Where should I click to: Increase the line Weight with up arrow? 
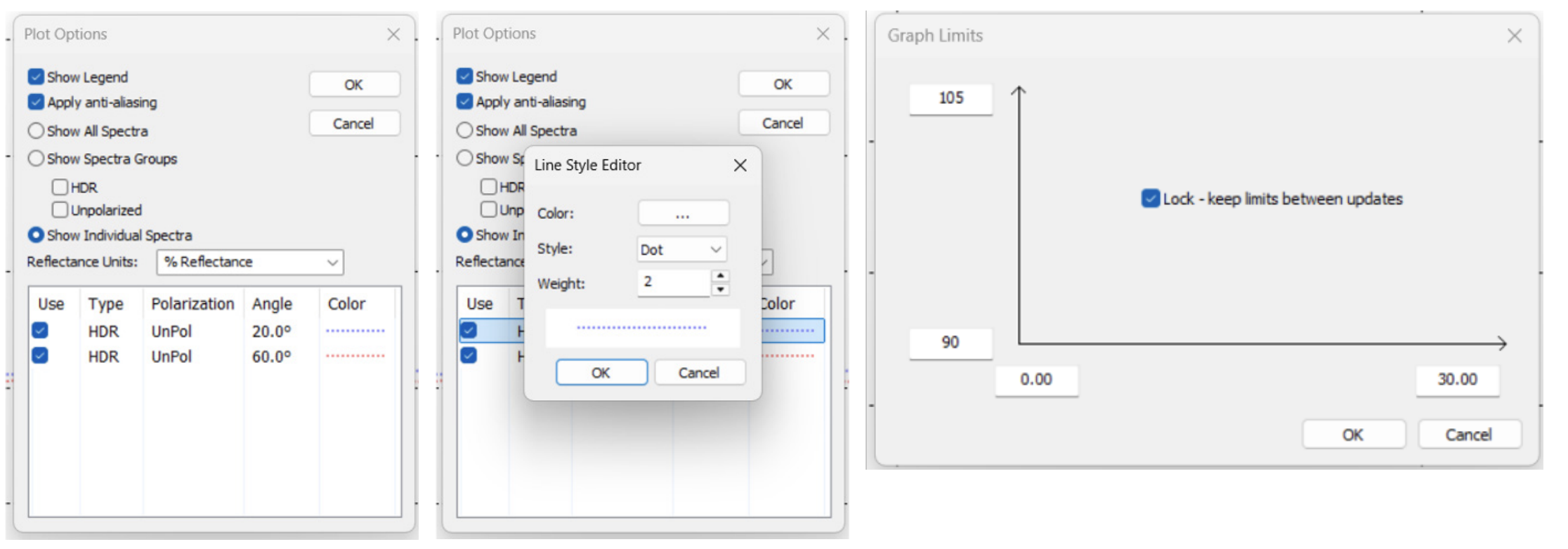point(720,276)
